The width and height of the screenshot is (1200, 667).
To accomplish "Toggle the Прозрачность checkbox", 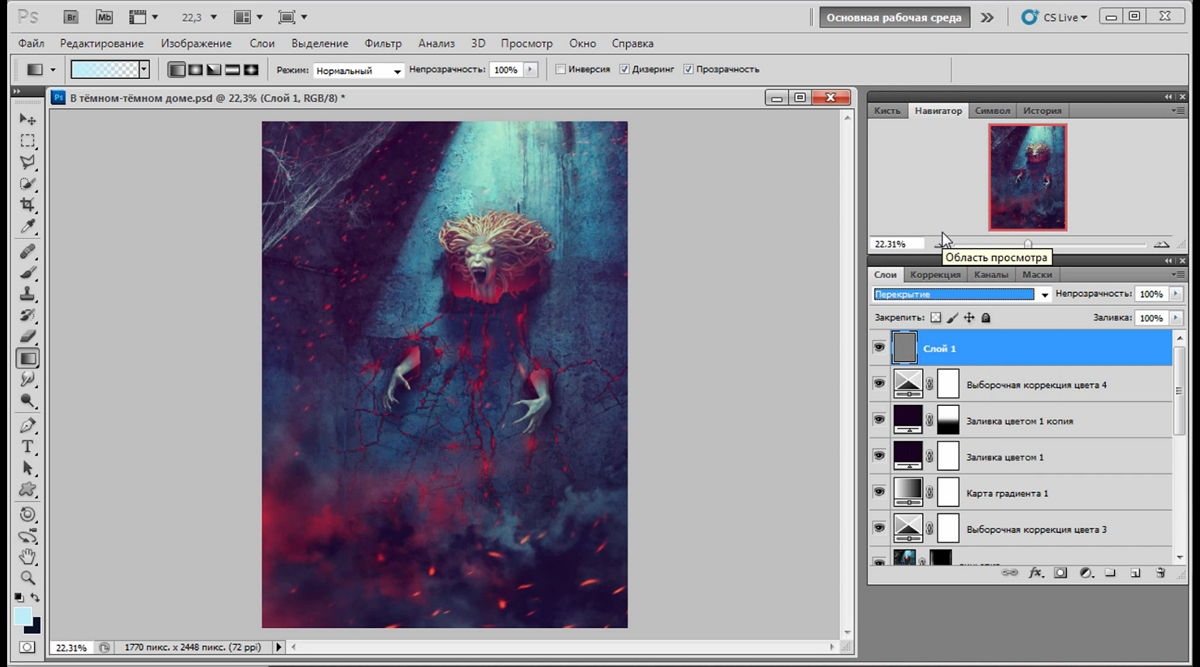I will pyautogui.click(x=689, y=70).
